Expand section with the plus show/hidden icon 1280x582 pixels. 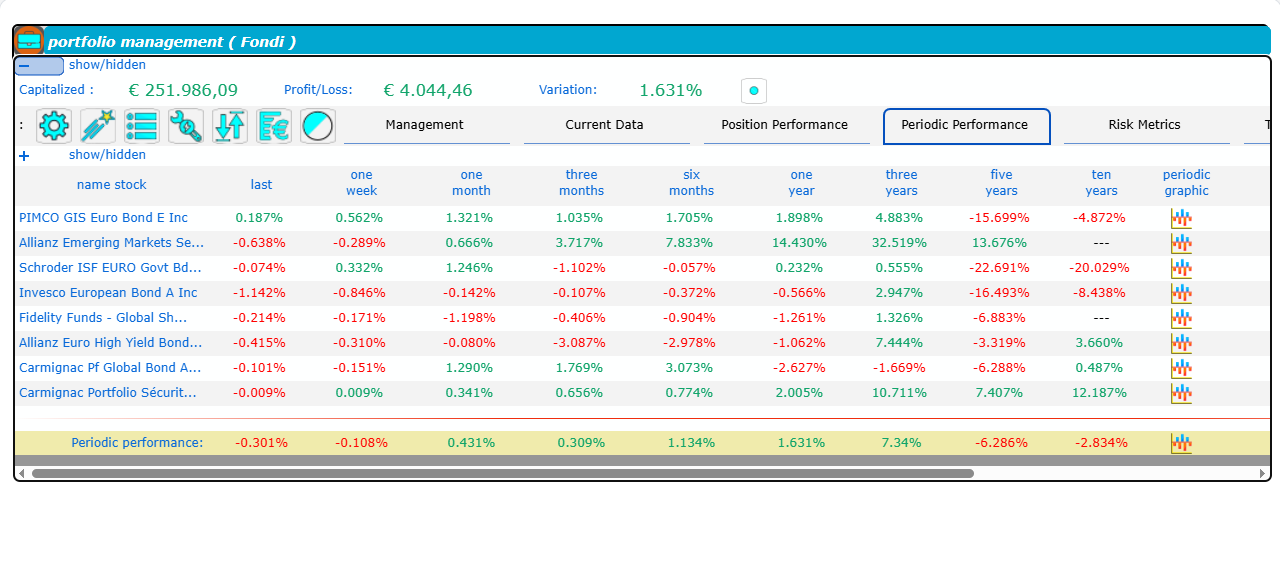tap(24, 156)
